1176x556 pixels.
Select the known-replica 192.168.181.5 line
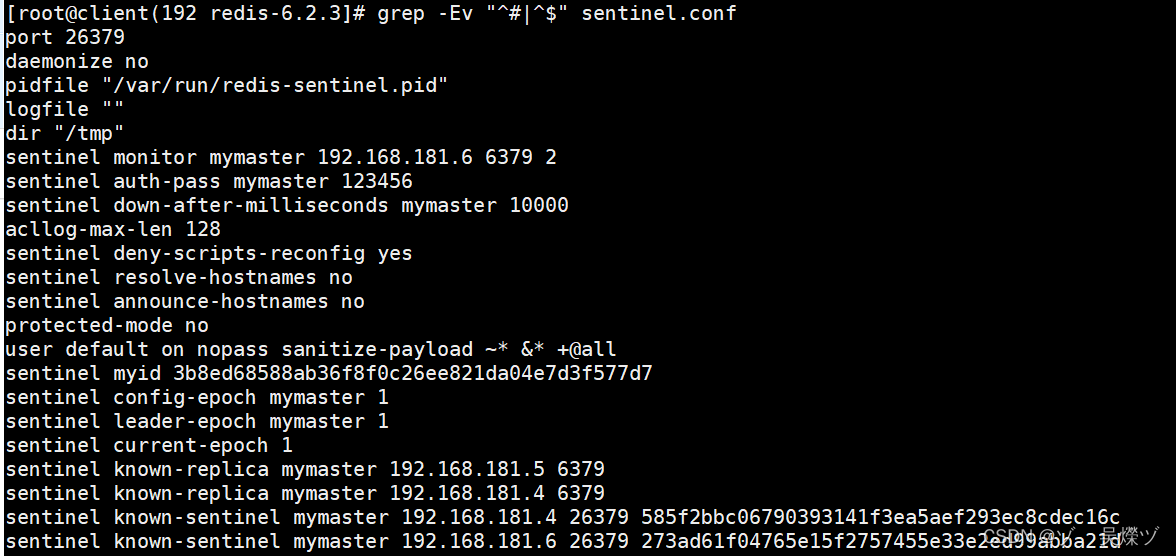coord(304,470)
